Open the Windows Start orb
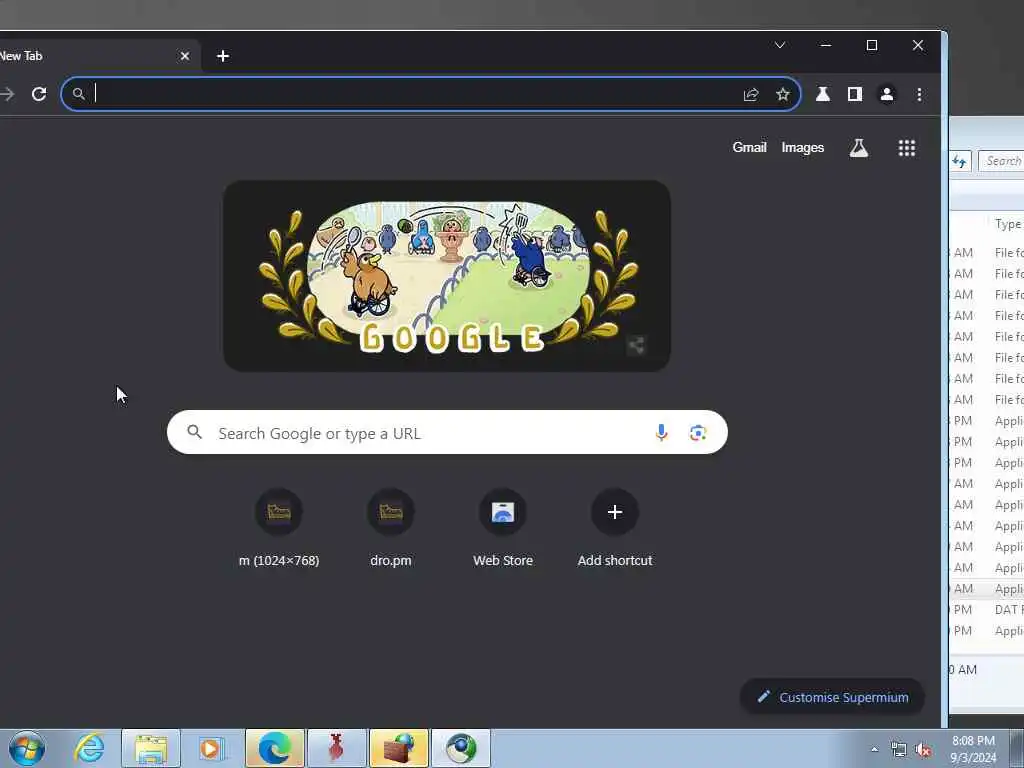Image resolution: width=1024 pixels, height=768 pixels. pyautogui.click(x=27, y=748)
